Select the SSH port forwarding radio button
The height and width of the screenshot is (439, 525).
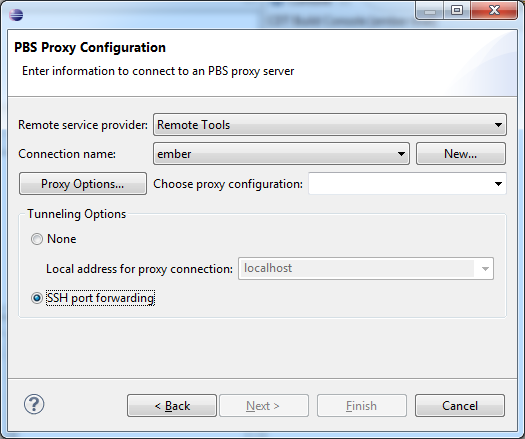pos(37,298)
